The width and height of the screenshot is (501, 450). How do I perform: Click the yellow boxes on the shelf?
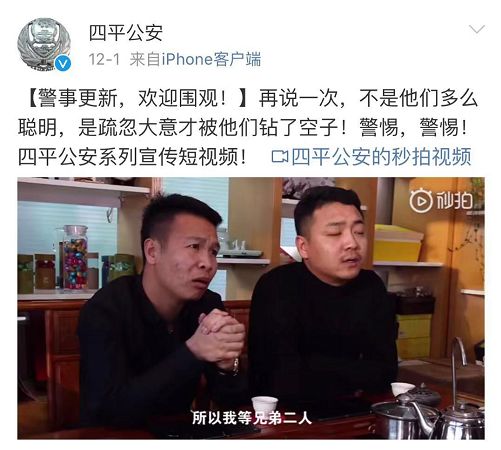[x=399, y=243]
